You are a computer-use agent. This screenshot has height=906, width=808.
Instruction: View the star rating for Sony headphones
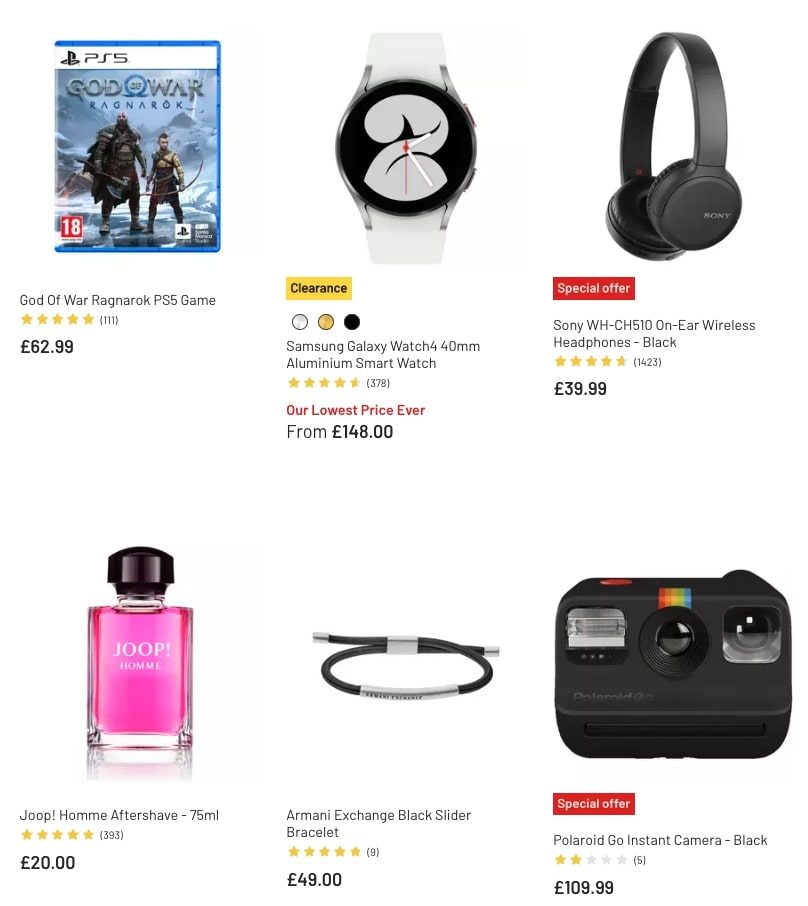(591, 362)
